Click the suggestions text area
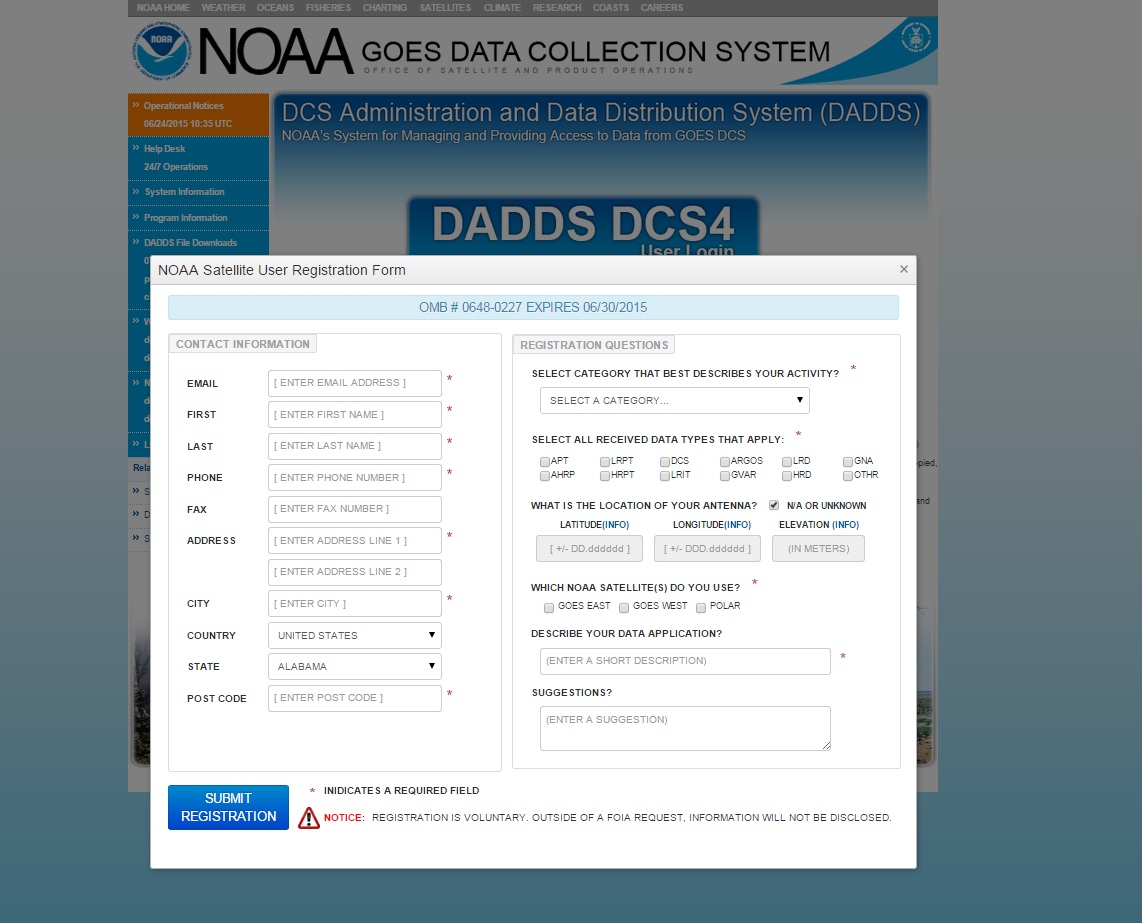 tap(685, 728)
